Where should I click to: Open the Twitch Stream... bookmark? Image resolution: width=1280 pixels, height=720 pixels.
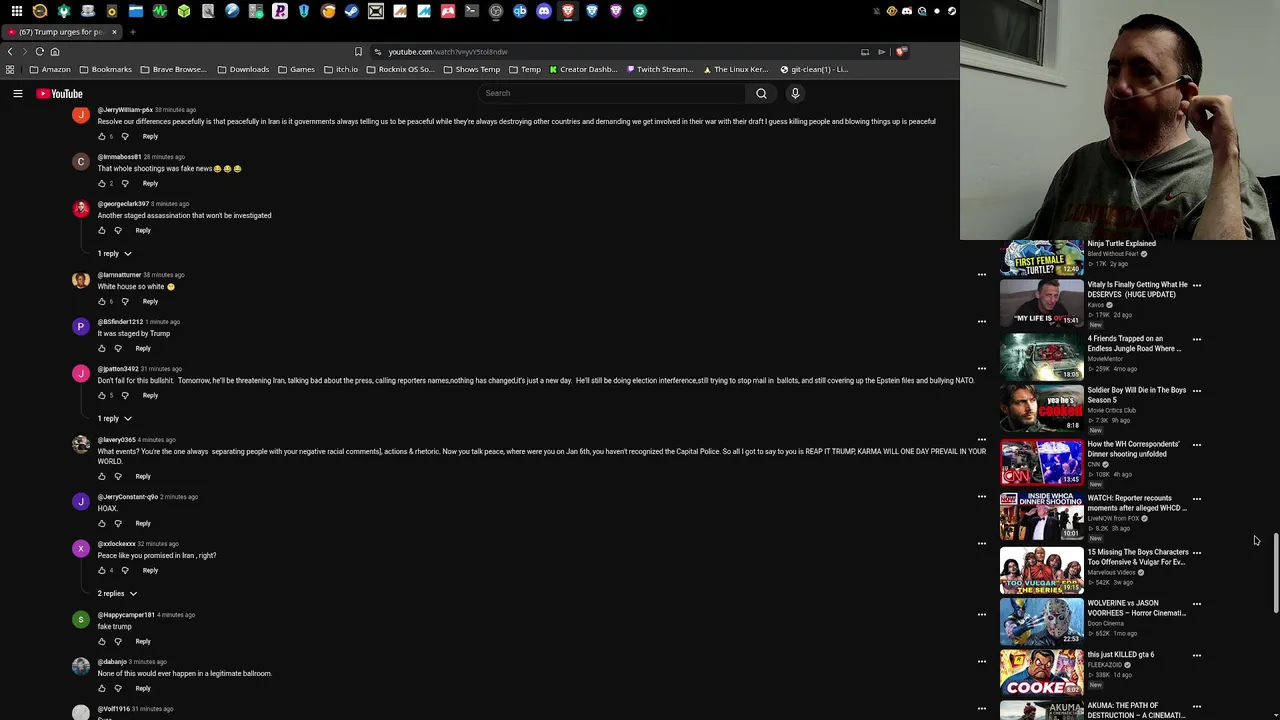coord(660,70)
